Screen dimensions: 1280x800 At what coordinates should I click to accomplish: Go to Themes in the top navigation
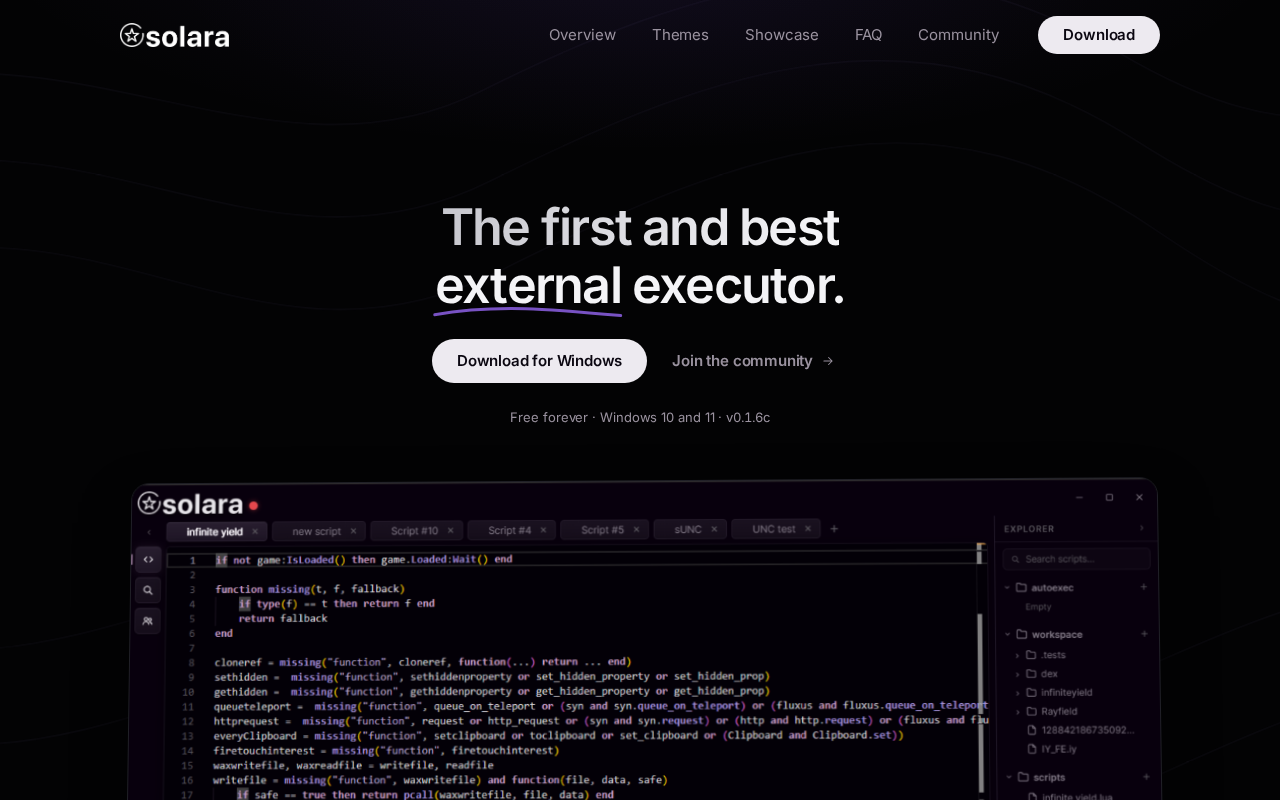(680, 35)
